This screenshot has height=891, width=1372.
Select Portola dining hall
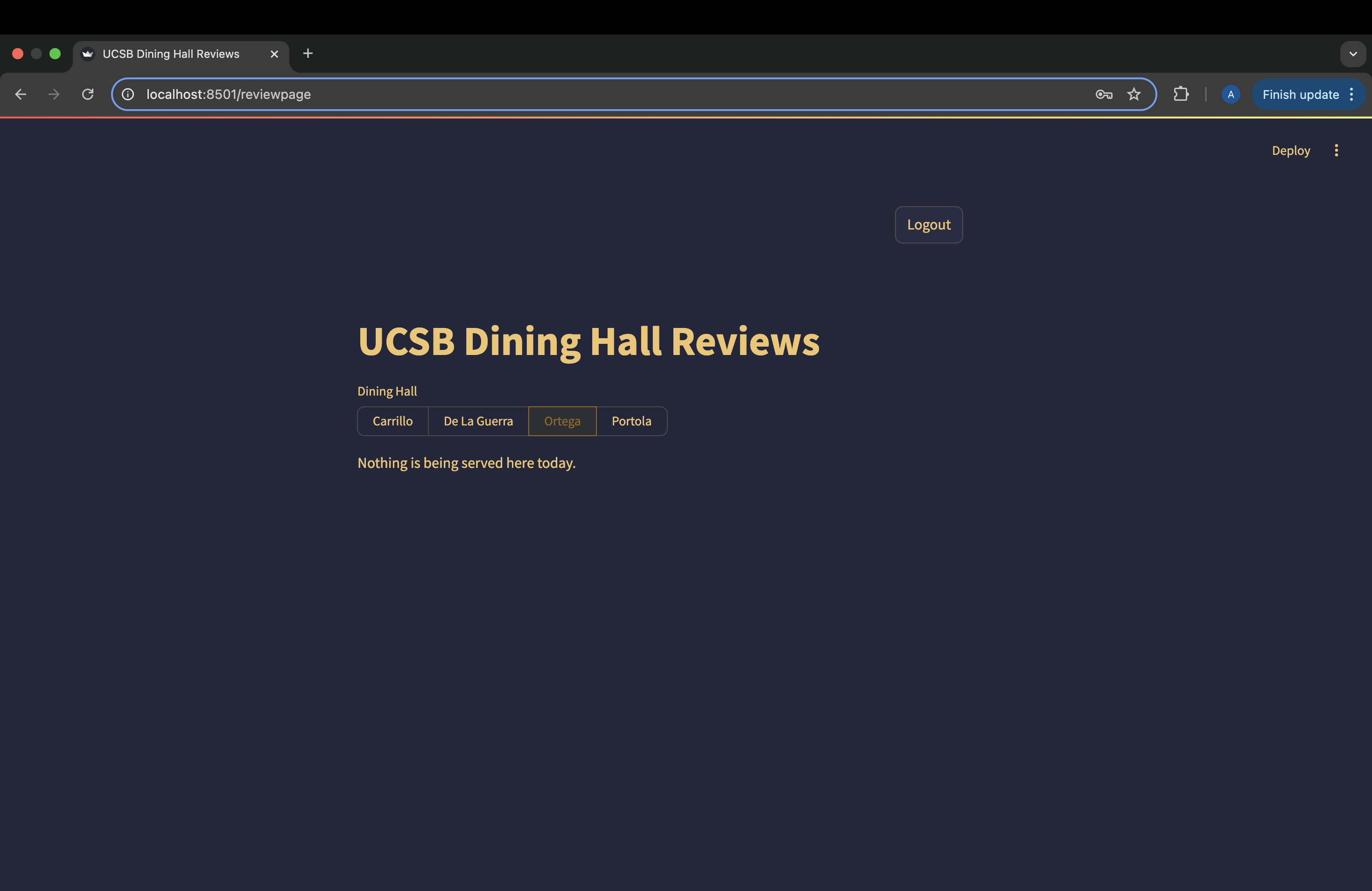(631, 421)
